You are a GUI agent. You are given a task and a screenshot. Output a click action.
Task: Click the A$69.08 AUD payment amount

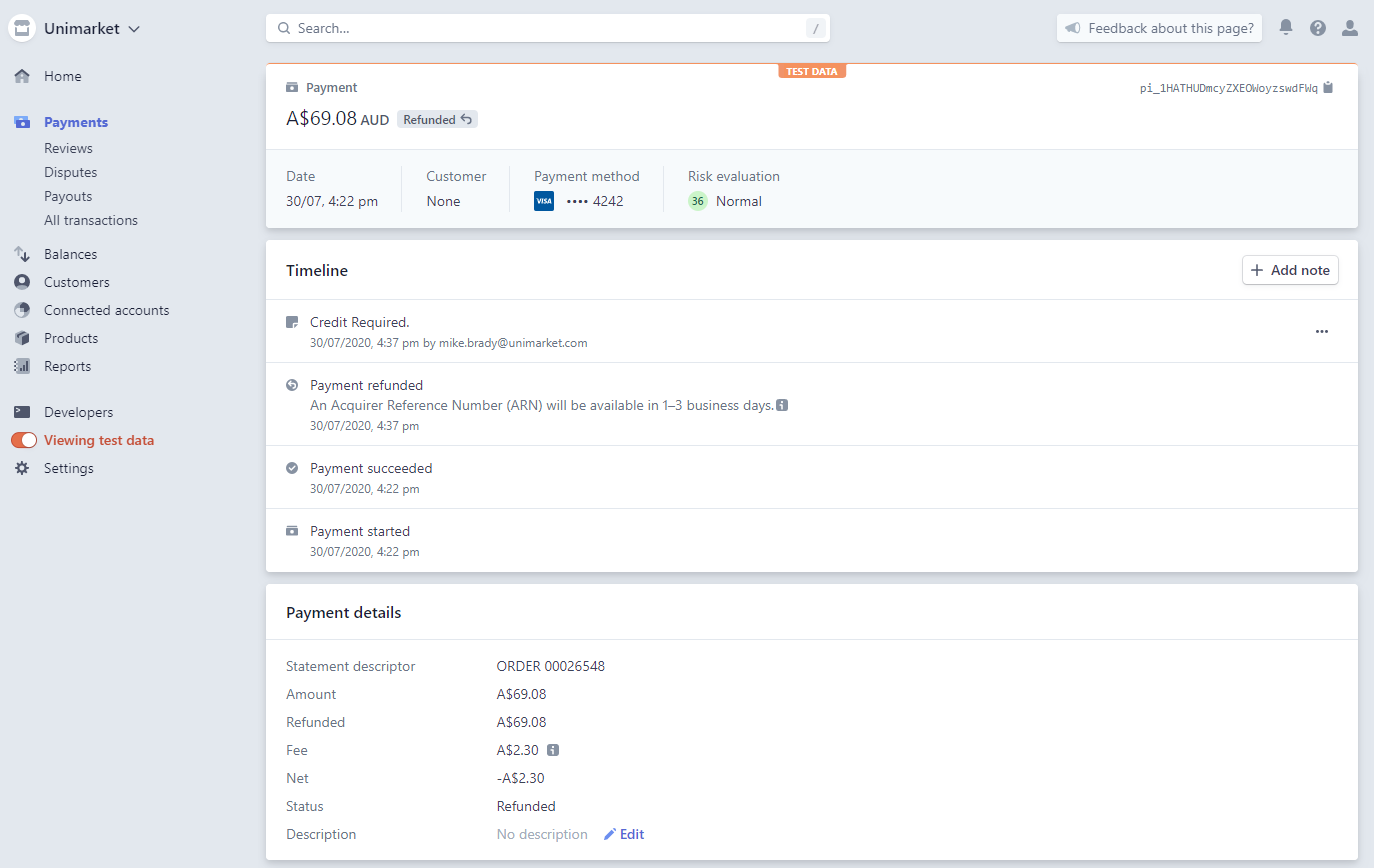click(x=338, y=118)
